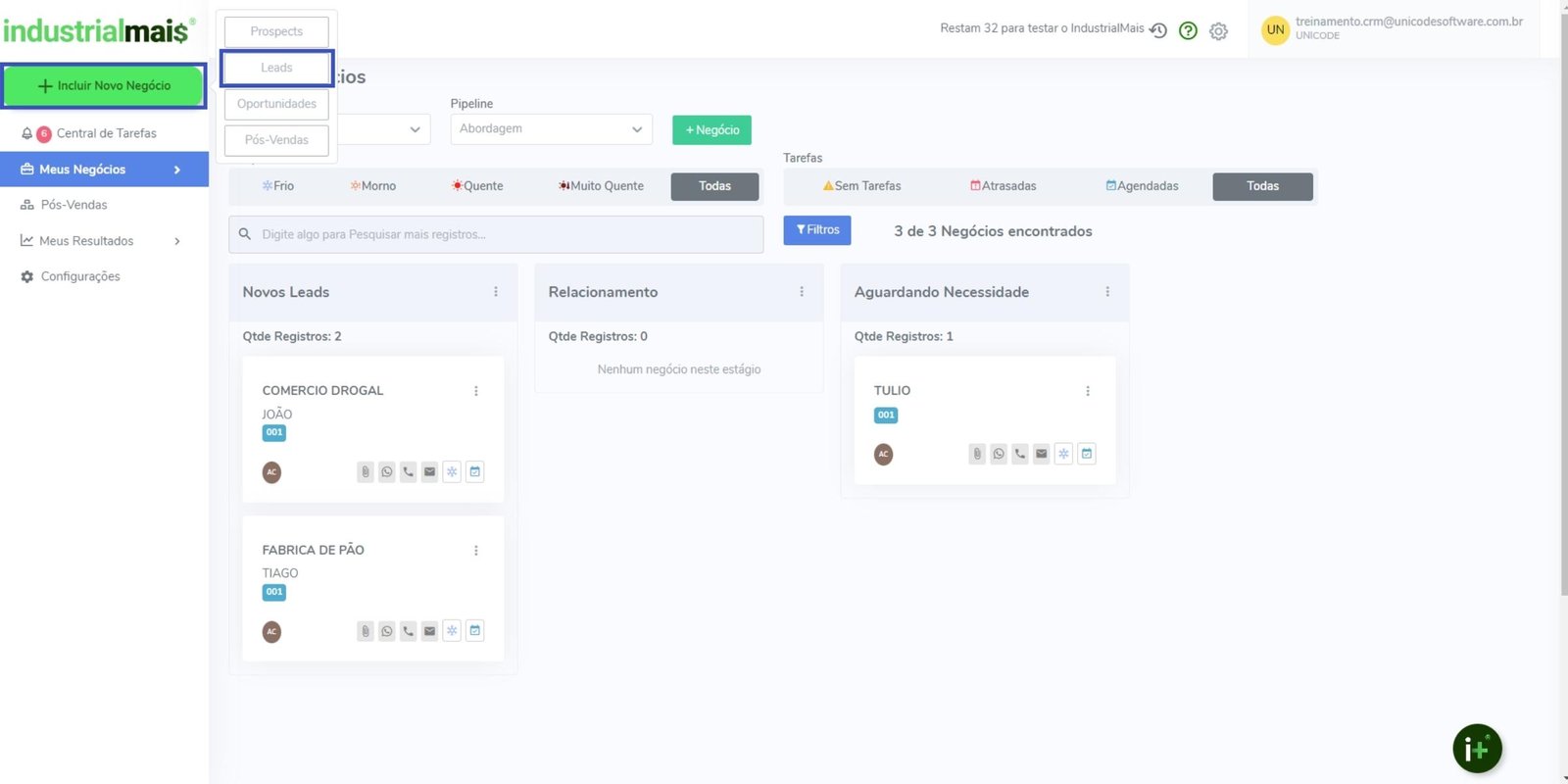The image size is (1568, 784).
Task: Click the green +Negócio button
Action: click(x=711, y=130)
